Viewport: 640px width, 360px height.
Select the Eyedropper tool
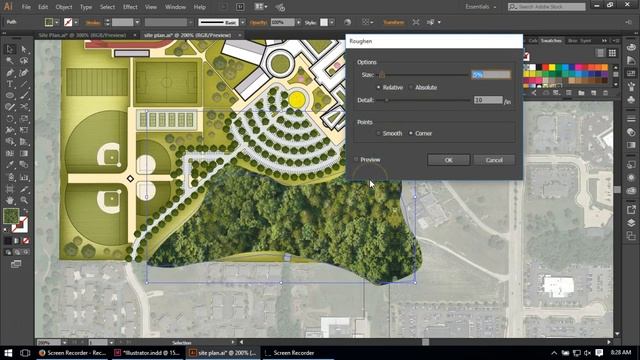click(x=10, y=165)
